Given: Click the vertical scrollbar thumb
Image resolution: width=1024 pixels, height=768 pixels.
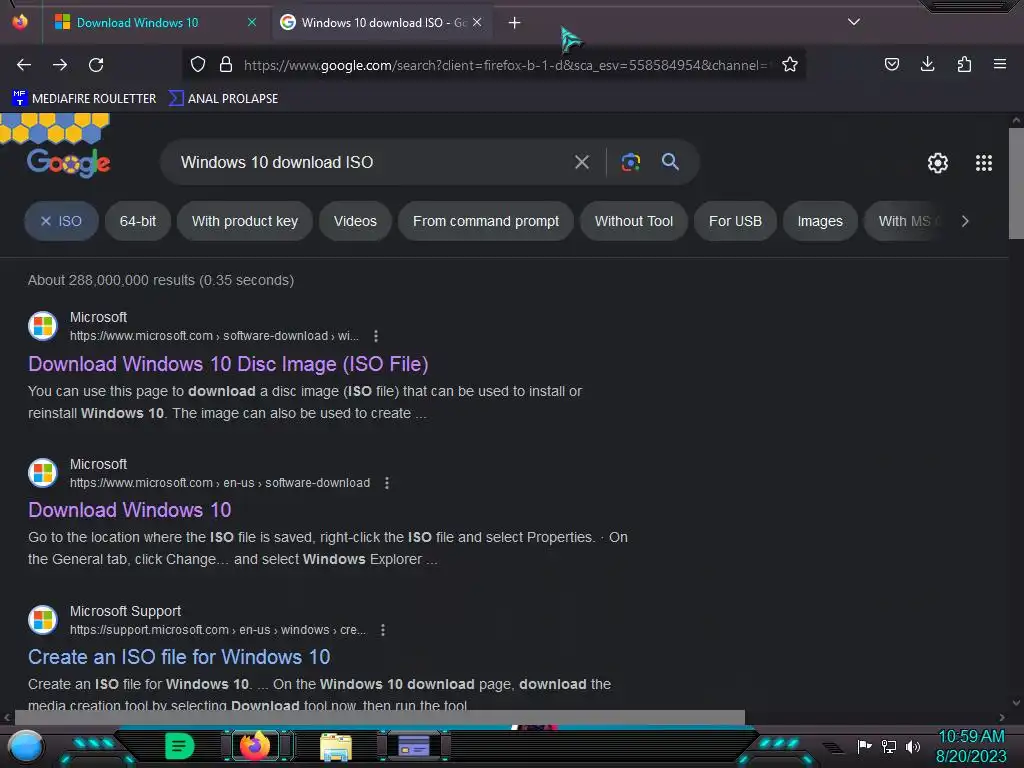Looking at the screenshot, I should (1016, 184).
